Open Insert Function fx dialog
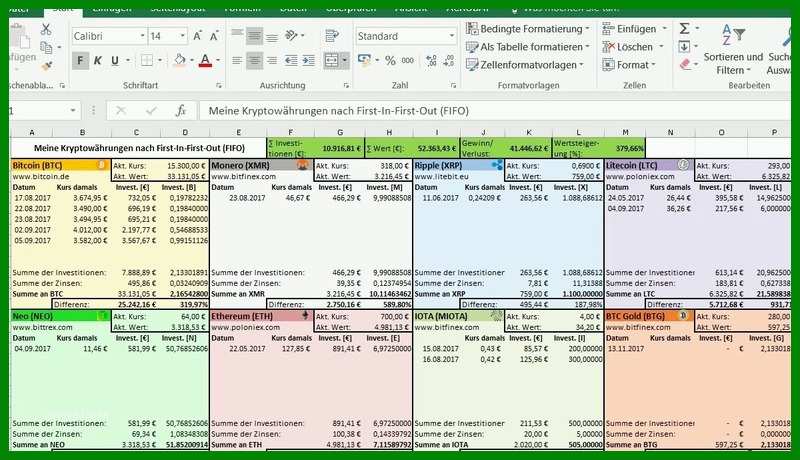800x460 pixels. [x=181, y=111]
